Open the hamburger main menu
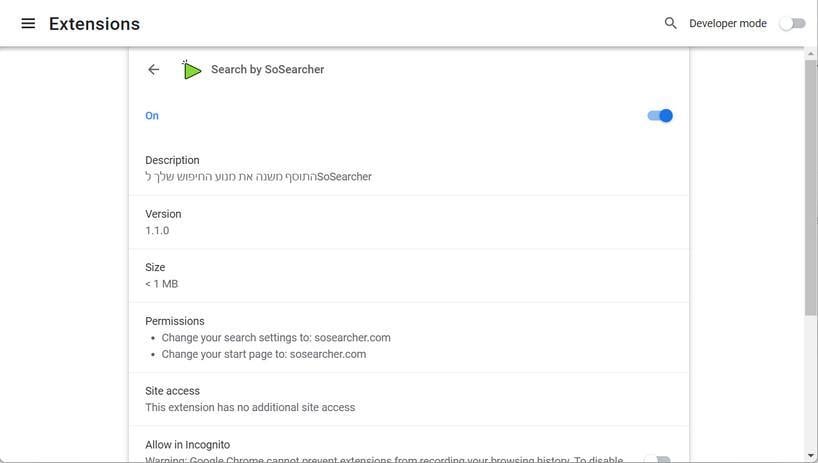The width and height of the screenshot is (818, 463). (28, 23)
